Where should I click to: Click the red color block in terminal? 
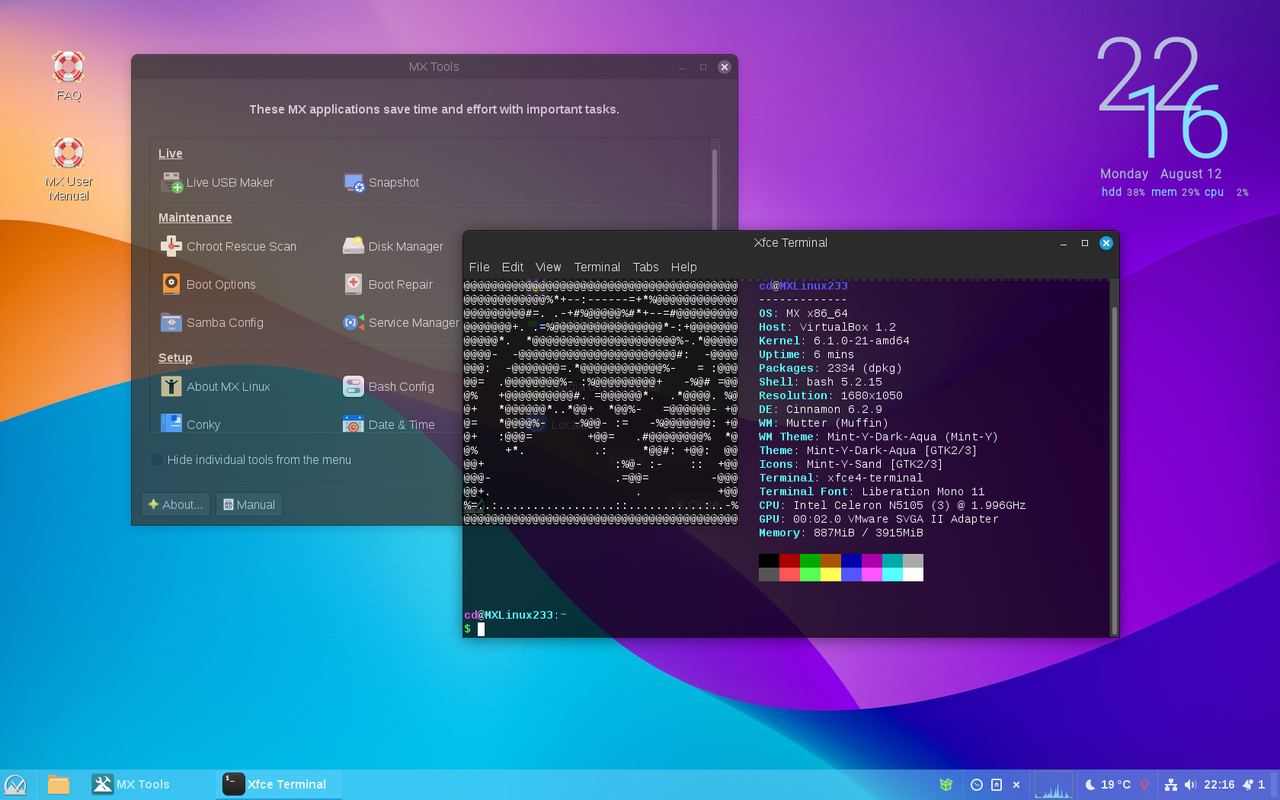(789, 561)
